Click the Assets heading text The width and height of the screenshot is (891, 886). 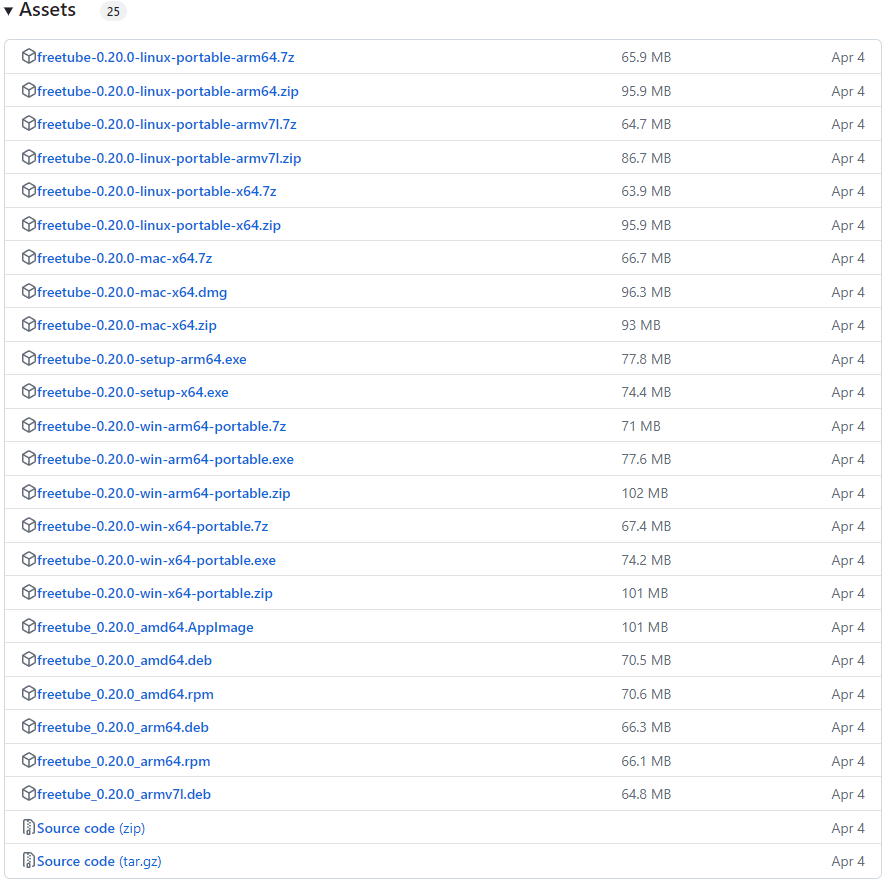[47, 10]
